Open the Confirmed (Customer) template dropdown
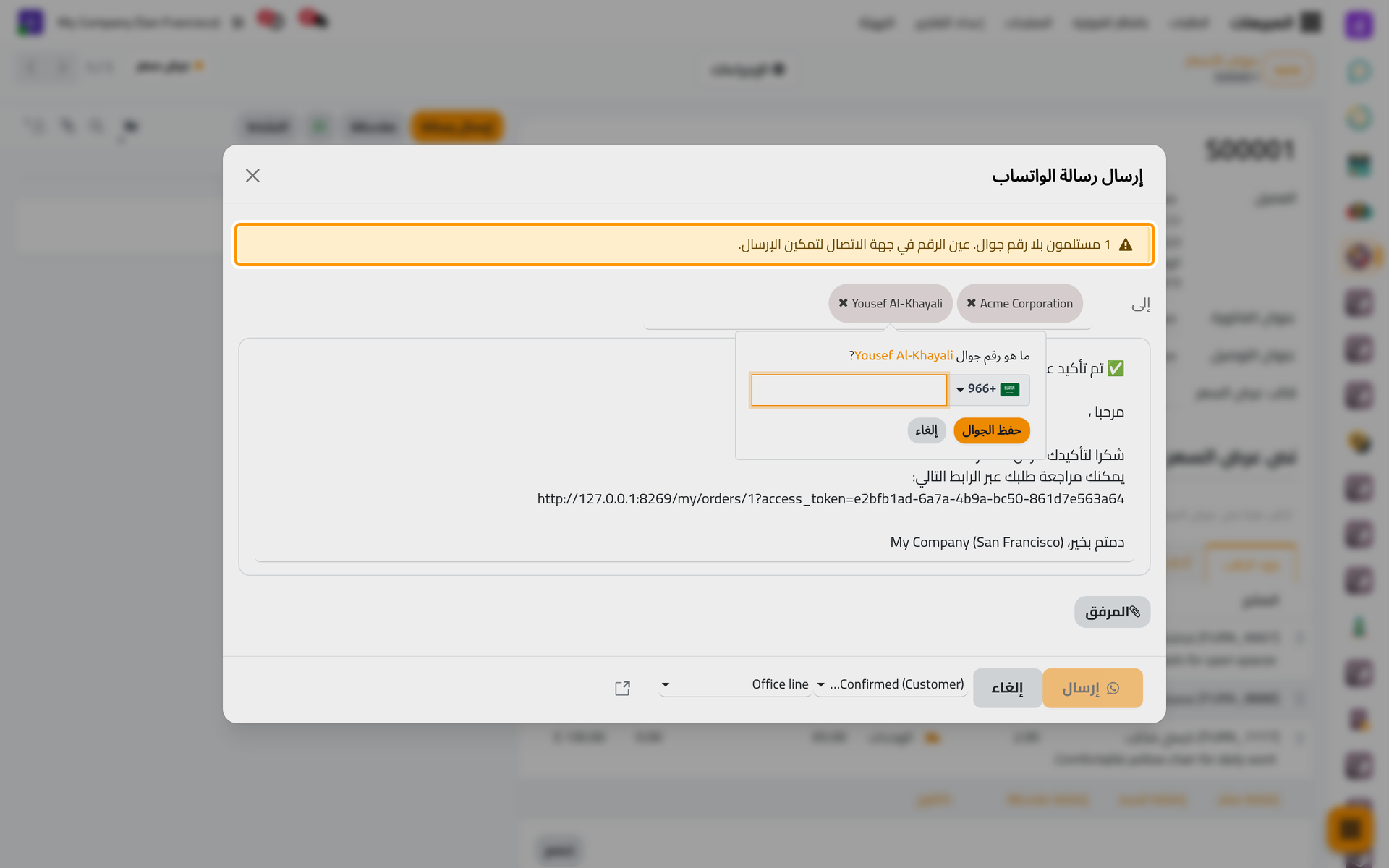 click(891, 684)
